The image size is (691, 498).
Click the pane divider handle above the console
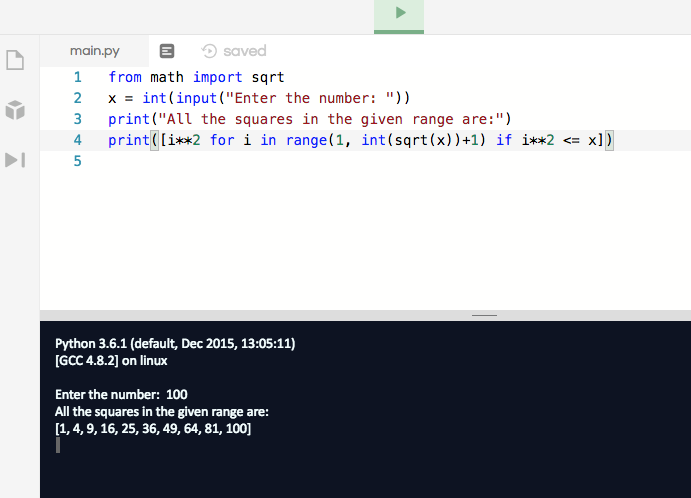point(484,316)
